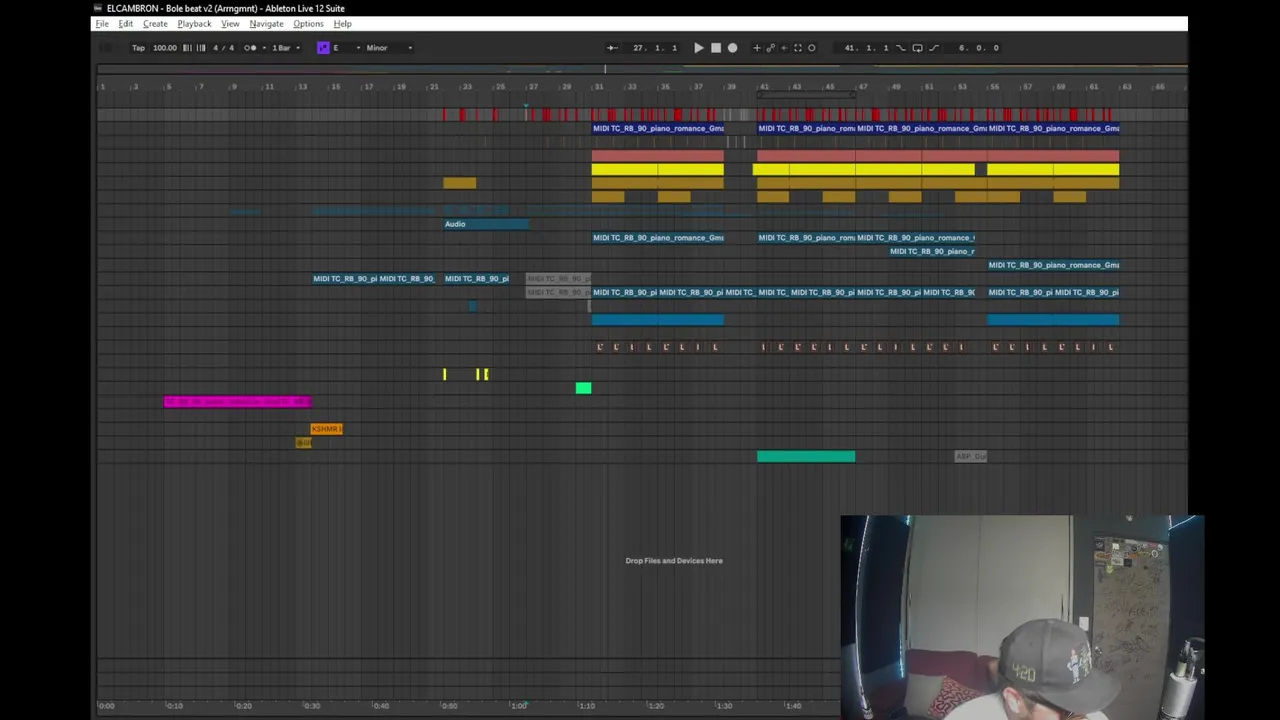This screenshot has height=720, width=1280.
Task: Click the Arrangement Record button
Action: (x=732, y=48)
